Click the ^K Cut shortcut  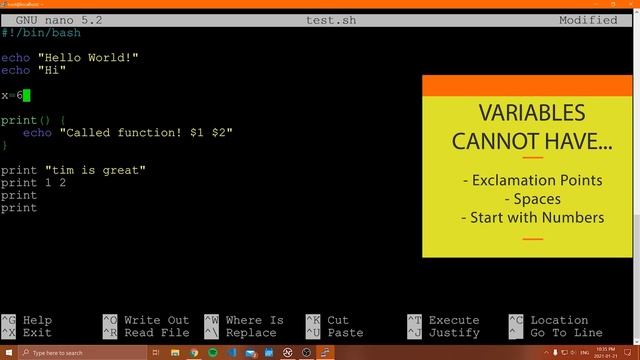pos(327,320)
